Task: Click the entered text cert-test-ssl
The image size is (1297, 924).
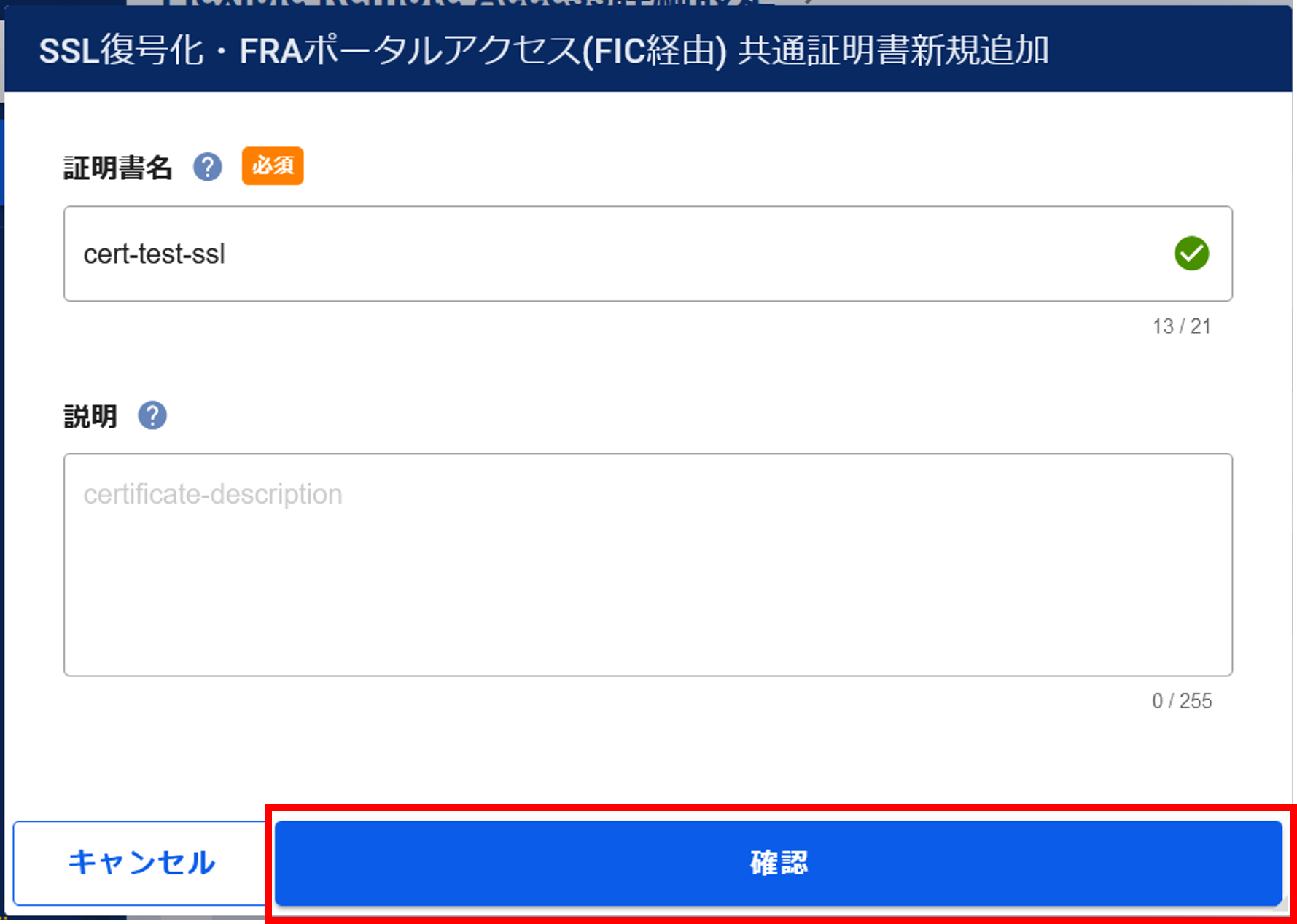Action: coord(154,254)
